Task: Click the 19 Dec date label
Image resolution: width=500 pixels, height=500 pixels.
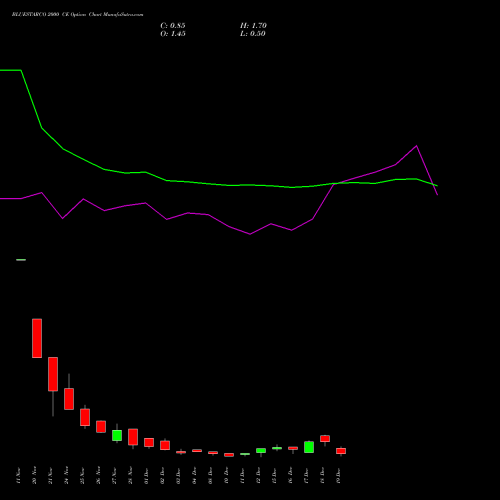Action: (338, 476)
